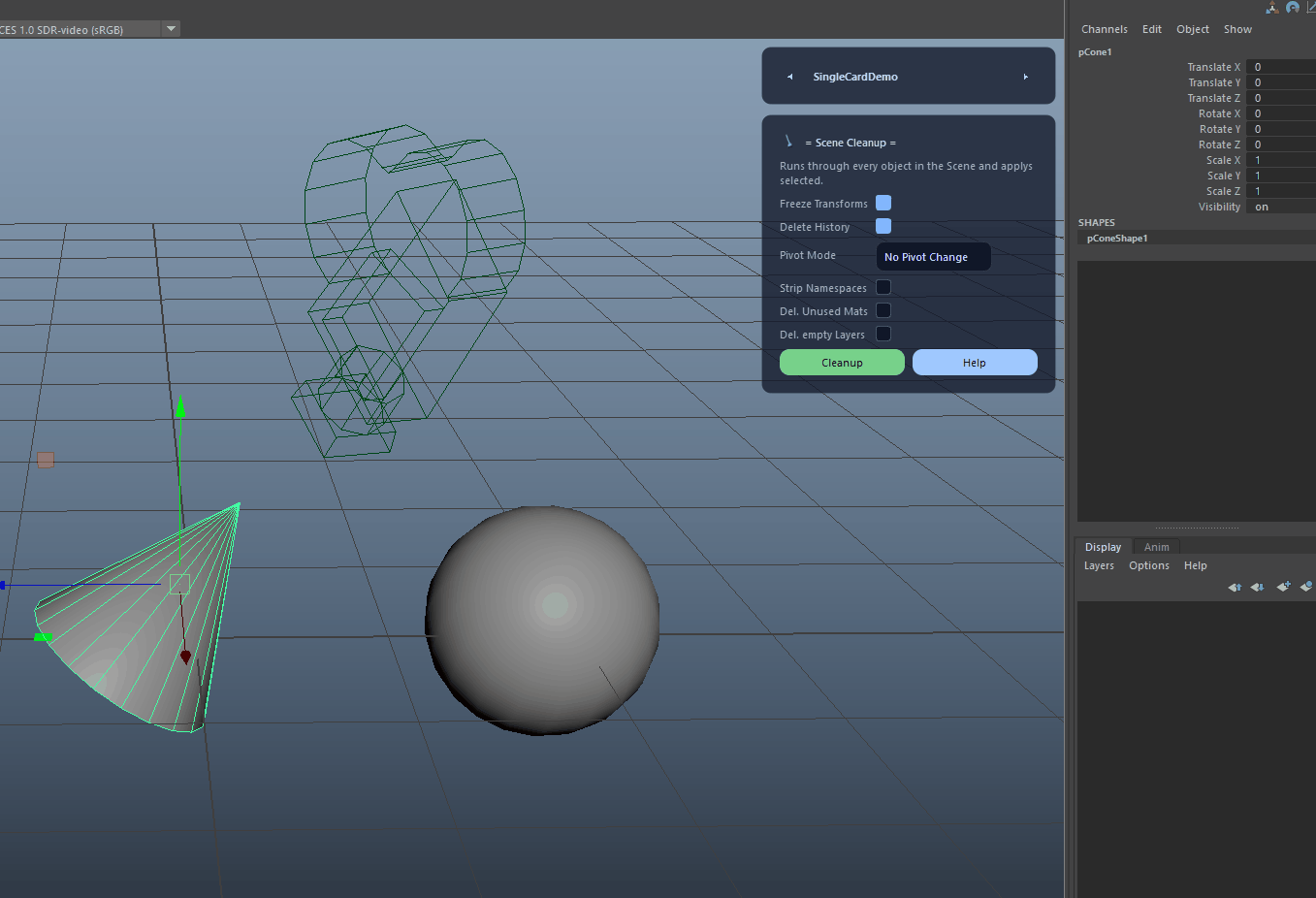
Task: Click next card arrow right of SingleCardDemo
Action: tap(1026, 77)
